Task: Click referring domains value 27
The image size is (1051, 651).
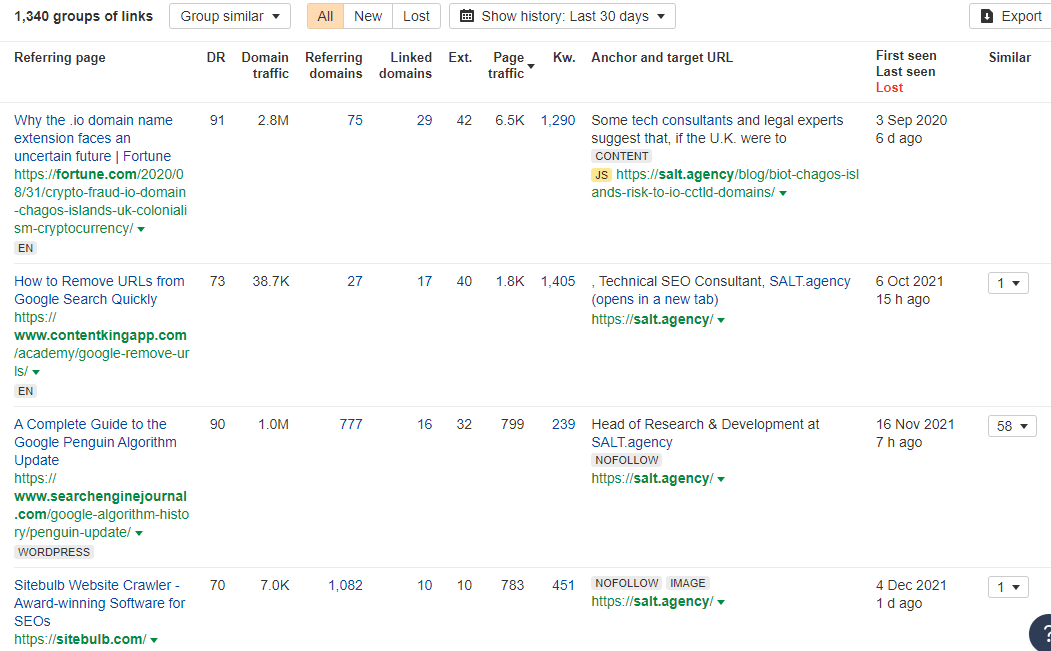Action: click(x=355, y=282)
